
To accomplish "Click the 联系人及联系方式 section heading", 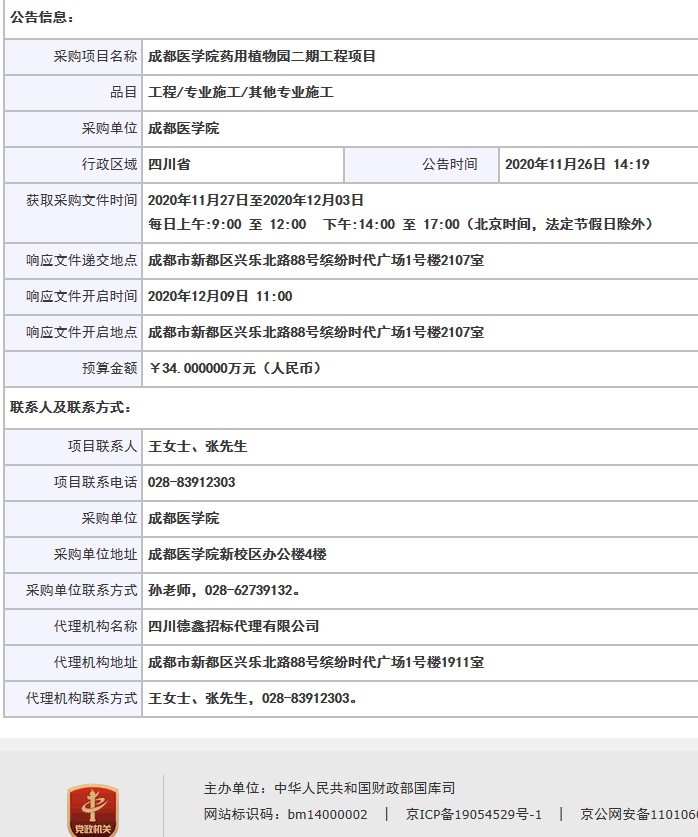I will [x=70, y=407].
